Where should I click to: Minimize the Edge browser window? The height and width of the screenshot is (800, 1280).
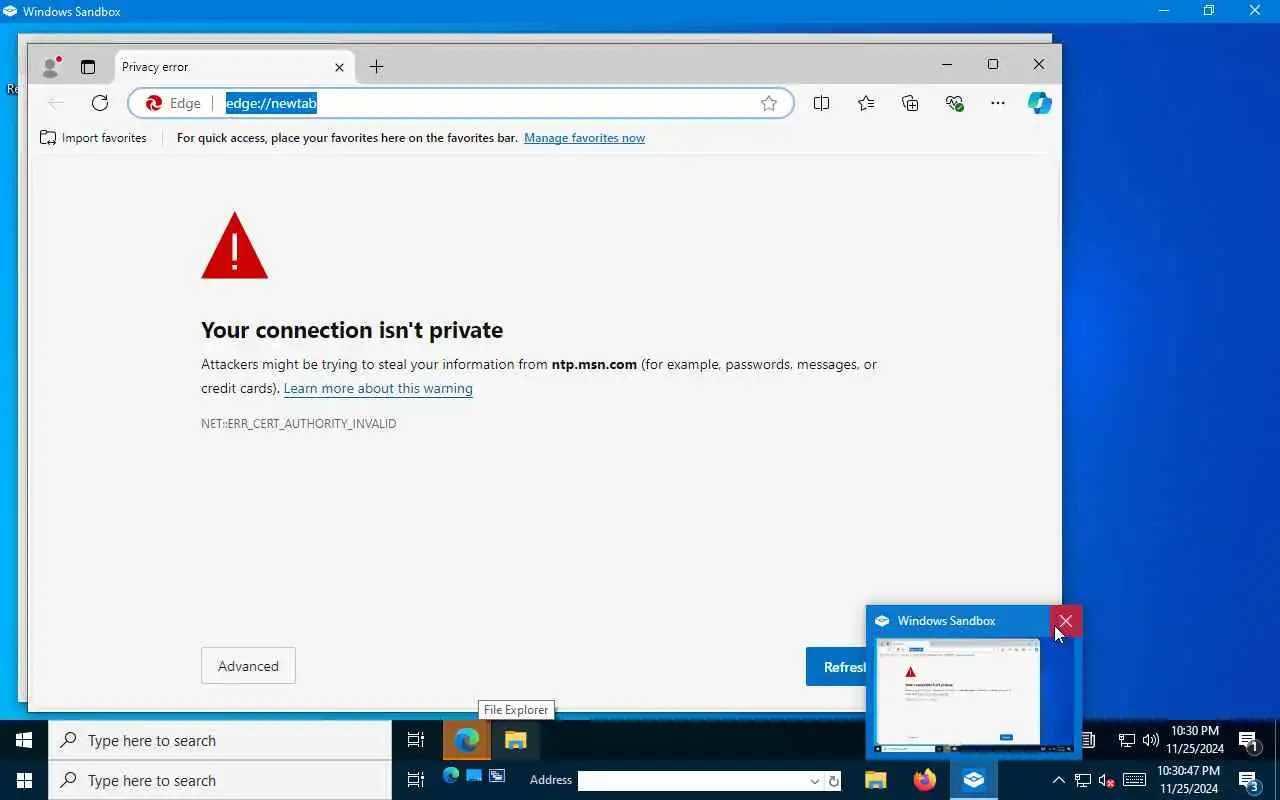point(946,65)
